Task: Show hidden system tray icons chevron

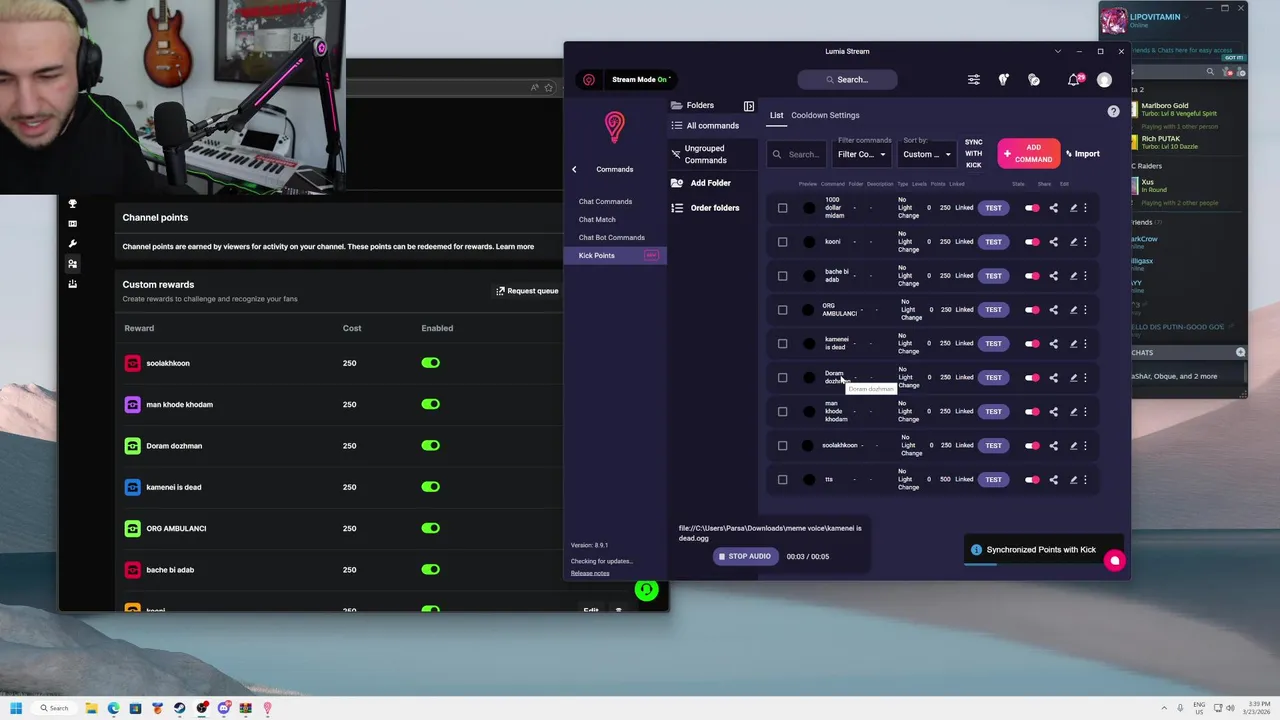Action: click(1164, 708)
